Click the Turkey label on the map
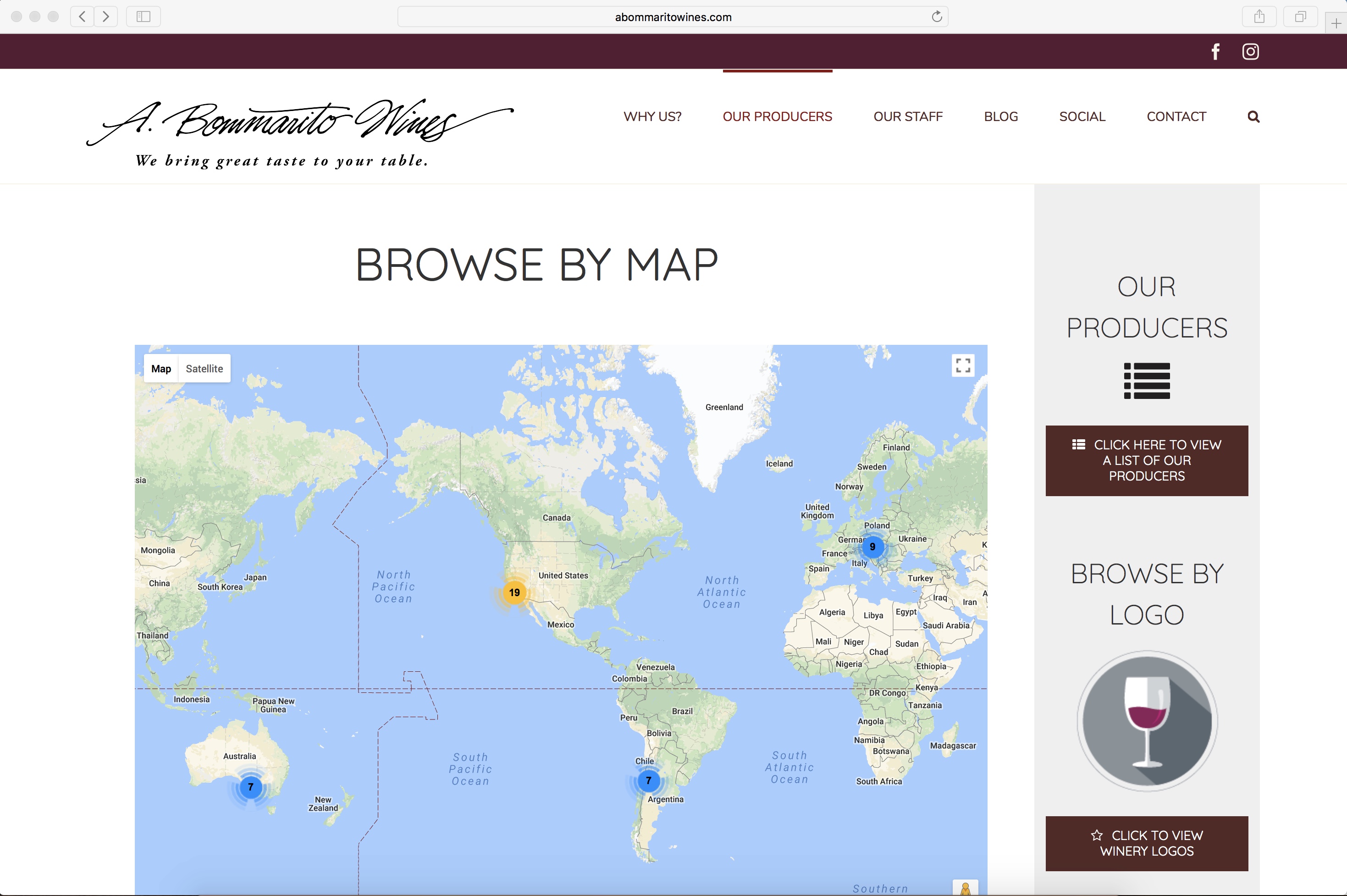The height and width of the screenshot is (896, 1347). (920, 578)
